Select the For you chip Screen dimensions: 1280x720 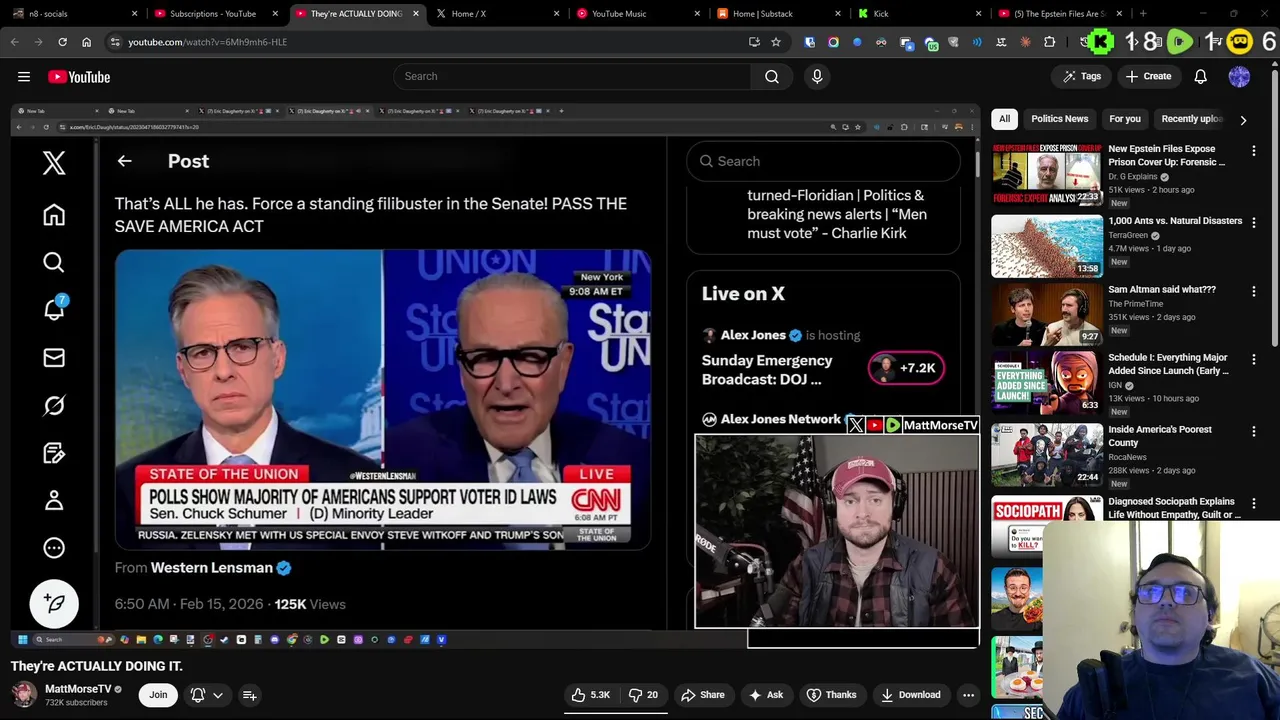click(1124, 119)
